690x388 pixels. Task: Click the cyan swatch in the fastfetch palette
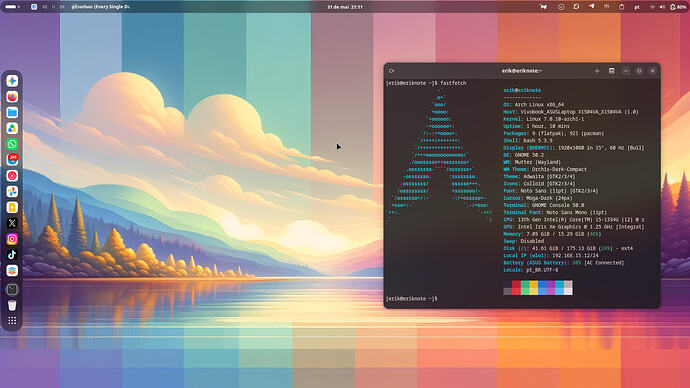click(560, 288)
